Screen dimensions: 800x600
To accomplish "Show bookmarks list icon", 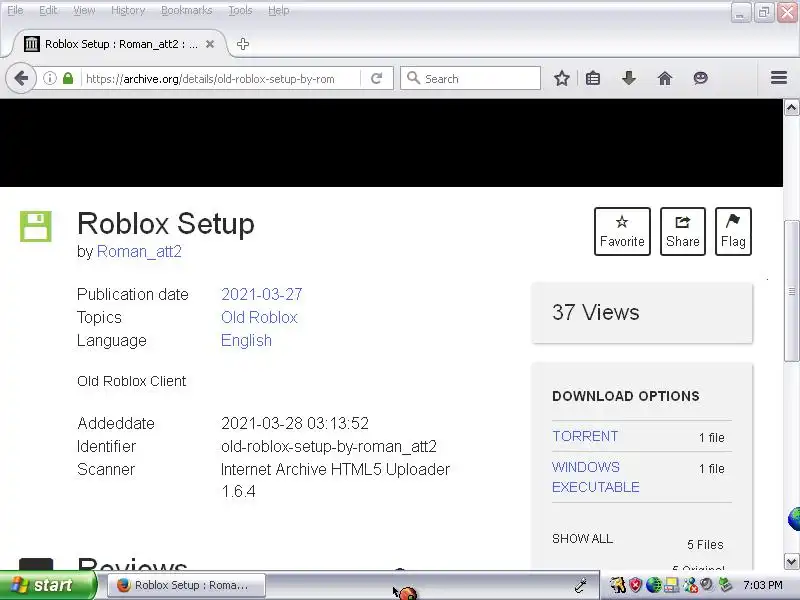I will pyautogui.click(x=593, y=79).
